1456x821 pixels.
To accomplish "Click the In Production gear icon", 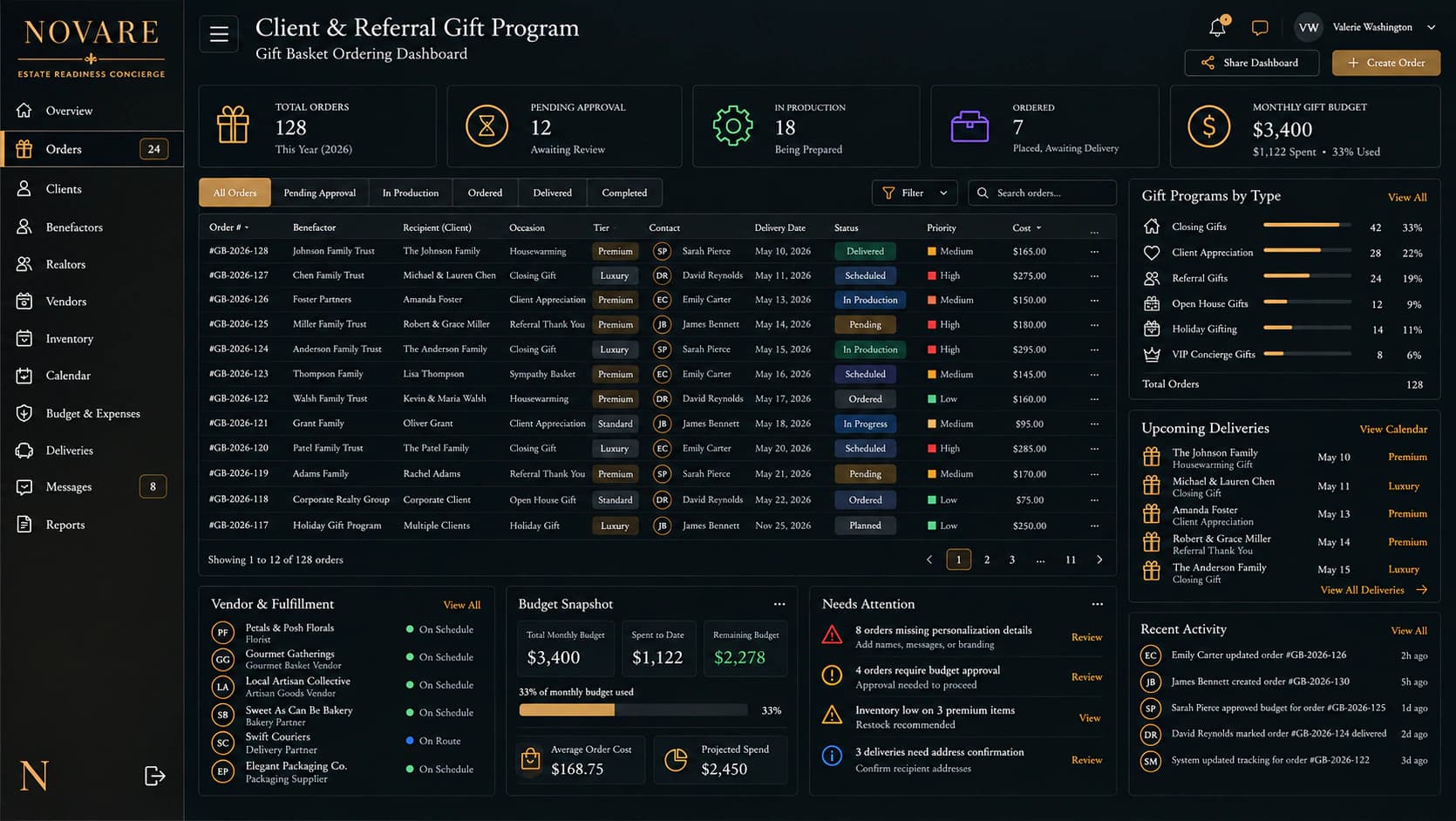I will 732,126.
